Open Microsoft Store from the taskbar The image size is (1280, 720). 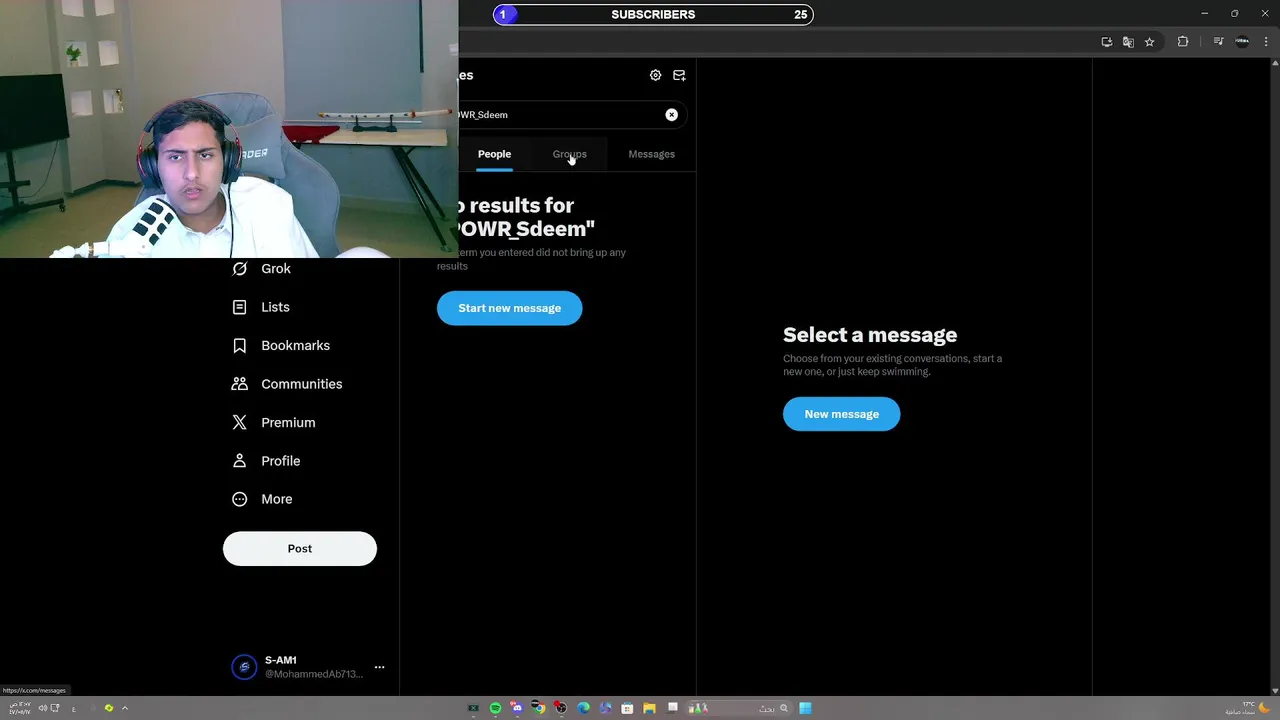pos(627,708)
